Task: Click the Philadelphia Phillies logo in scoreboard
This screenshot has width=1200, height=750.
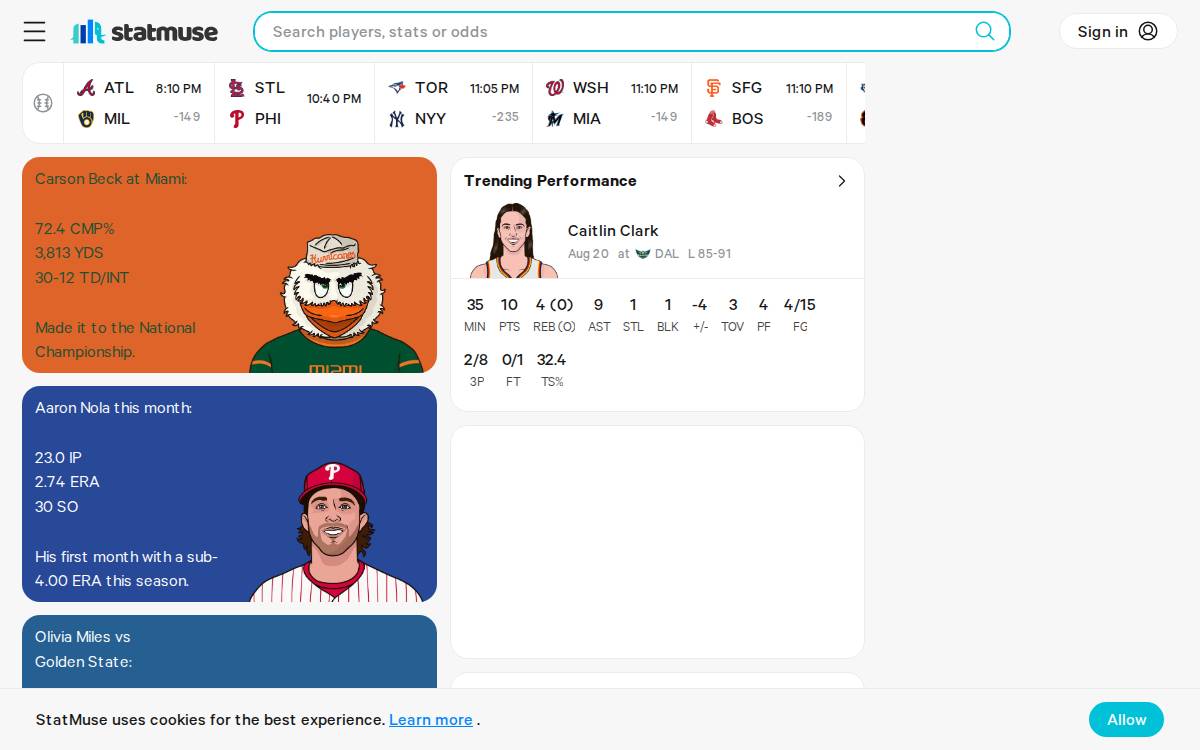Action: click(237, 119)
